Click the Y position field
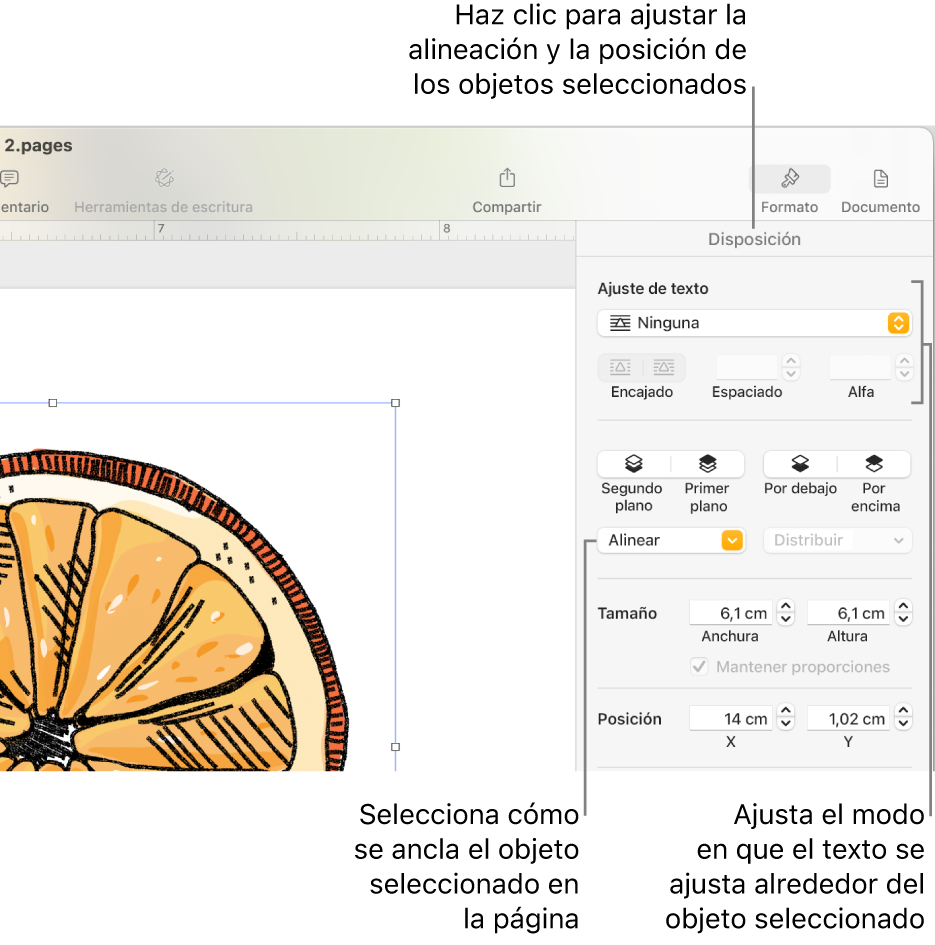 [848, 718]
